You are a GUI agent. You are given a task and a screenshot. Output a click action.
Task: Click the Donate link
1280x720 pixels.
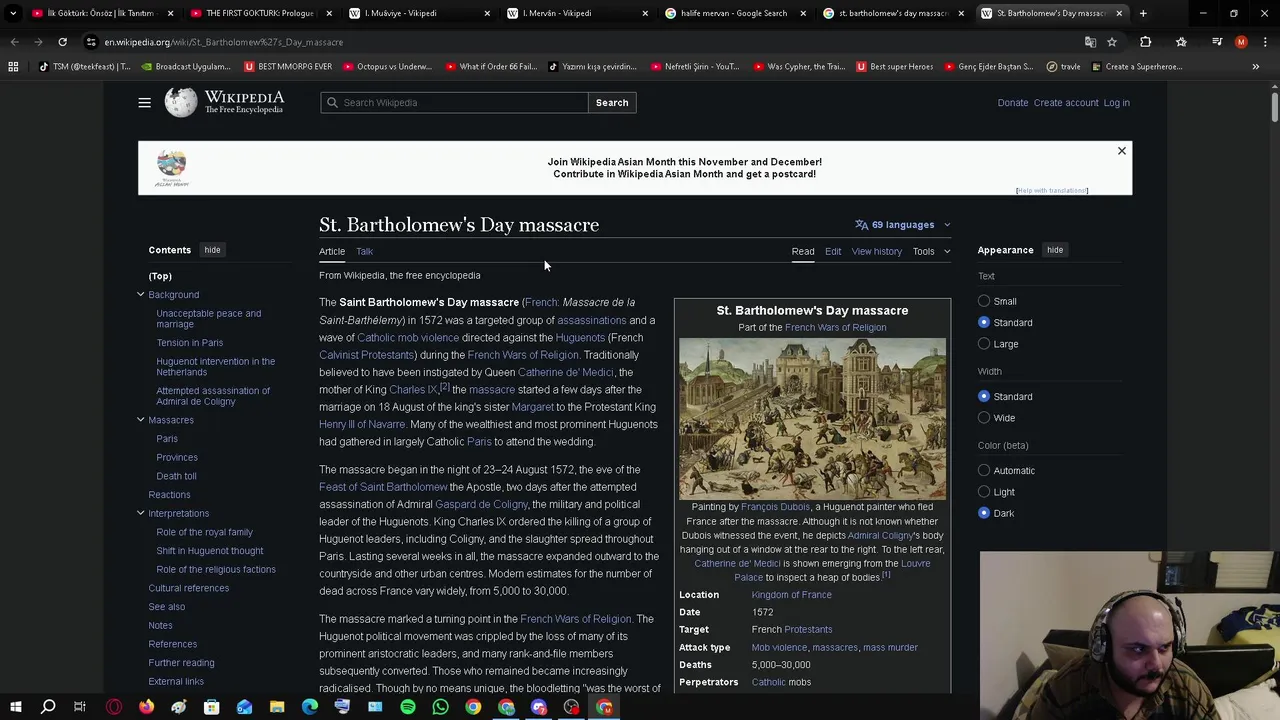(1013, 102)
